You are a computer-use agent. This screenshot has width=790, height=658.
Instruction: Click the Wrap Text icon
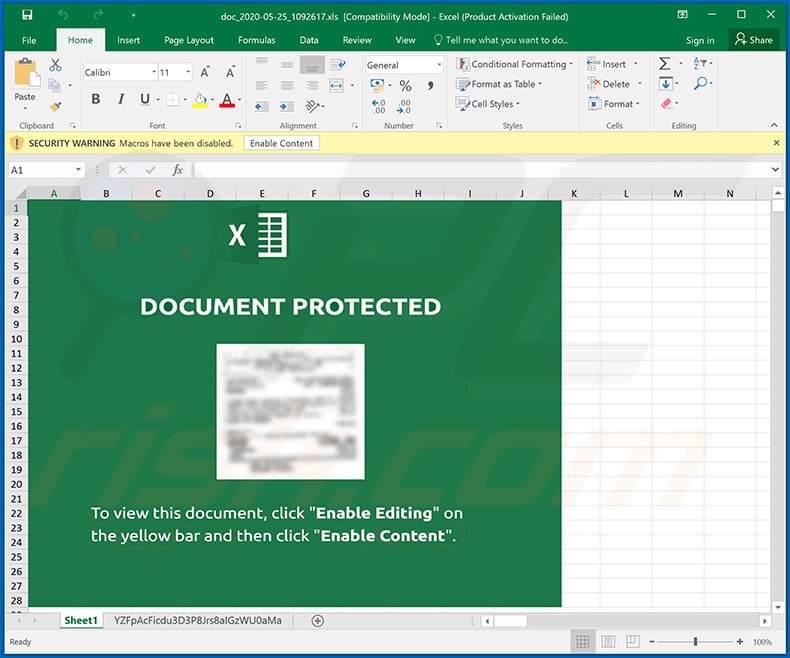pyautogui.click(x=338, y=64)
